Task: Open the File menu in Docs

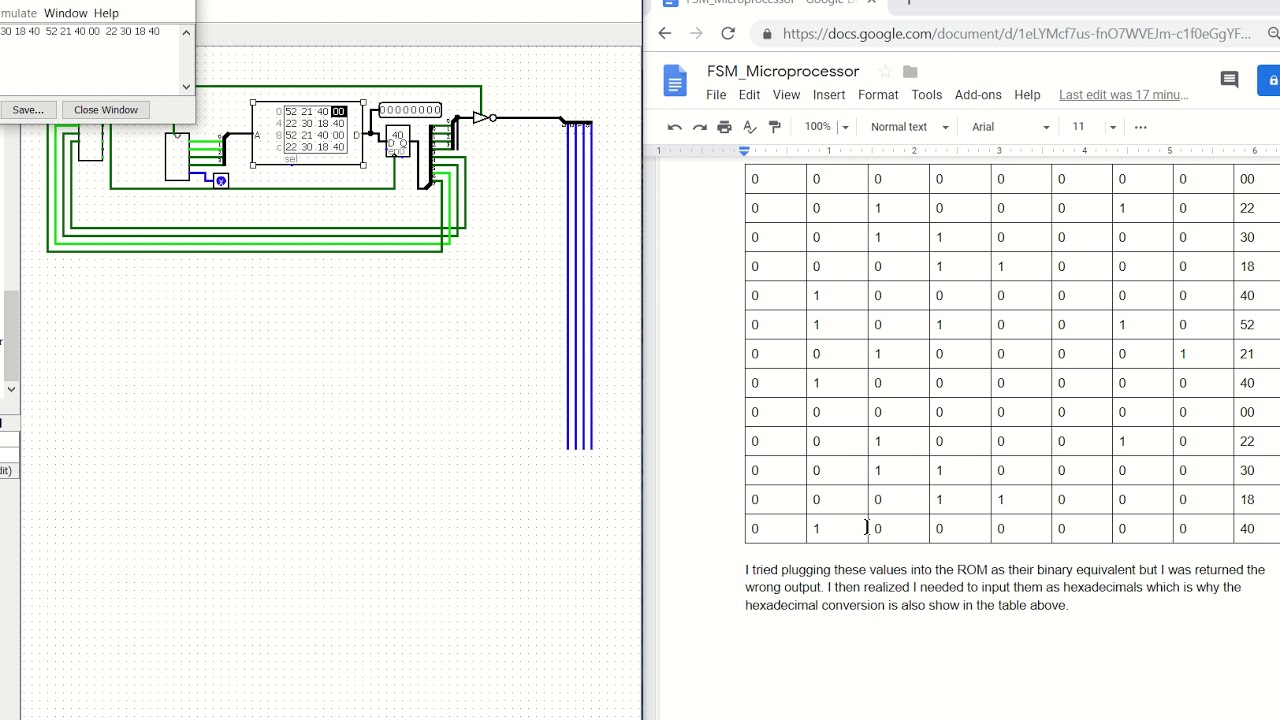Action: [716, 95]
